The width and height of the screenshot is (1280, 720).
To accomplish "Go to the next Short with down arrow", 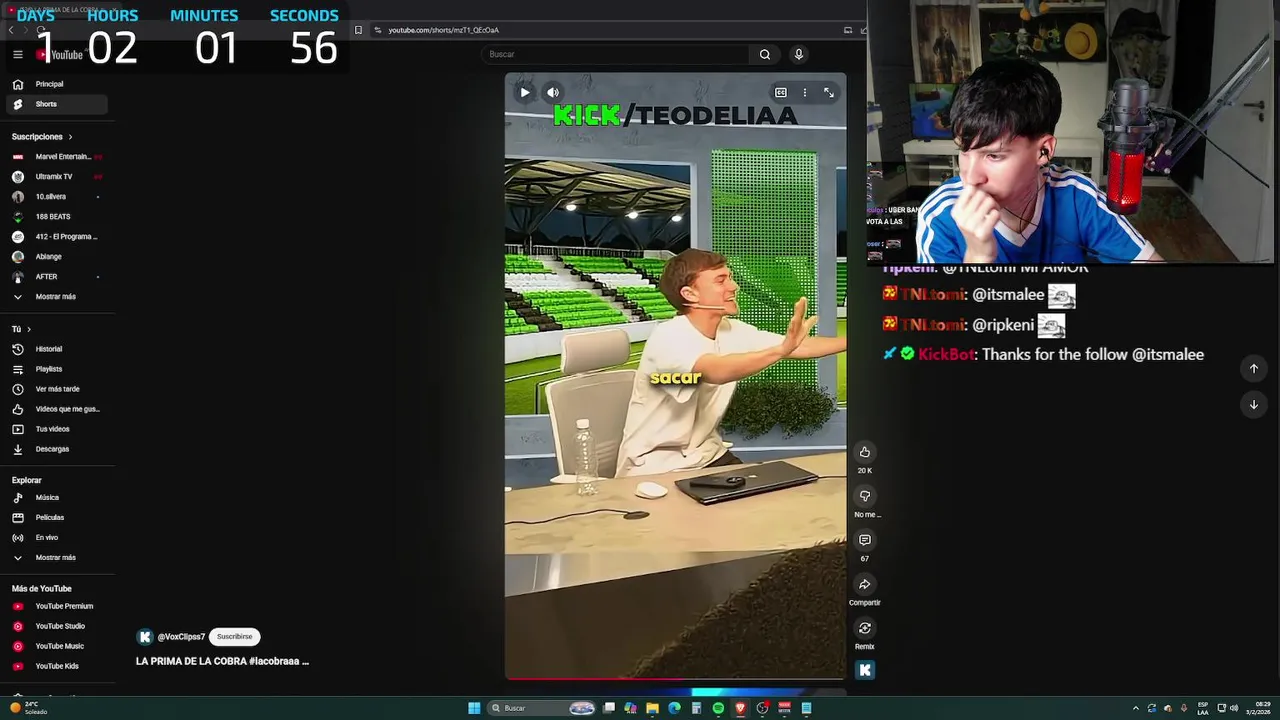I will [1254, 404].
